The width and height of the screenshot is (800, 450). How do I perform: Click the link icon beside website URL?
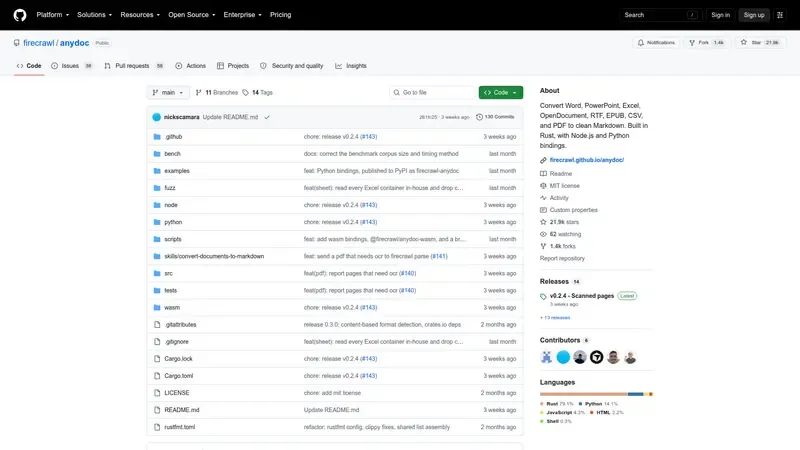click(x=543, y=160)
